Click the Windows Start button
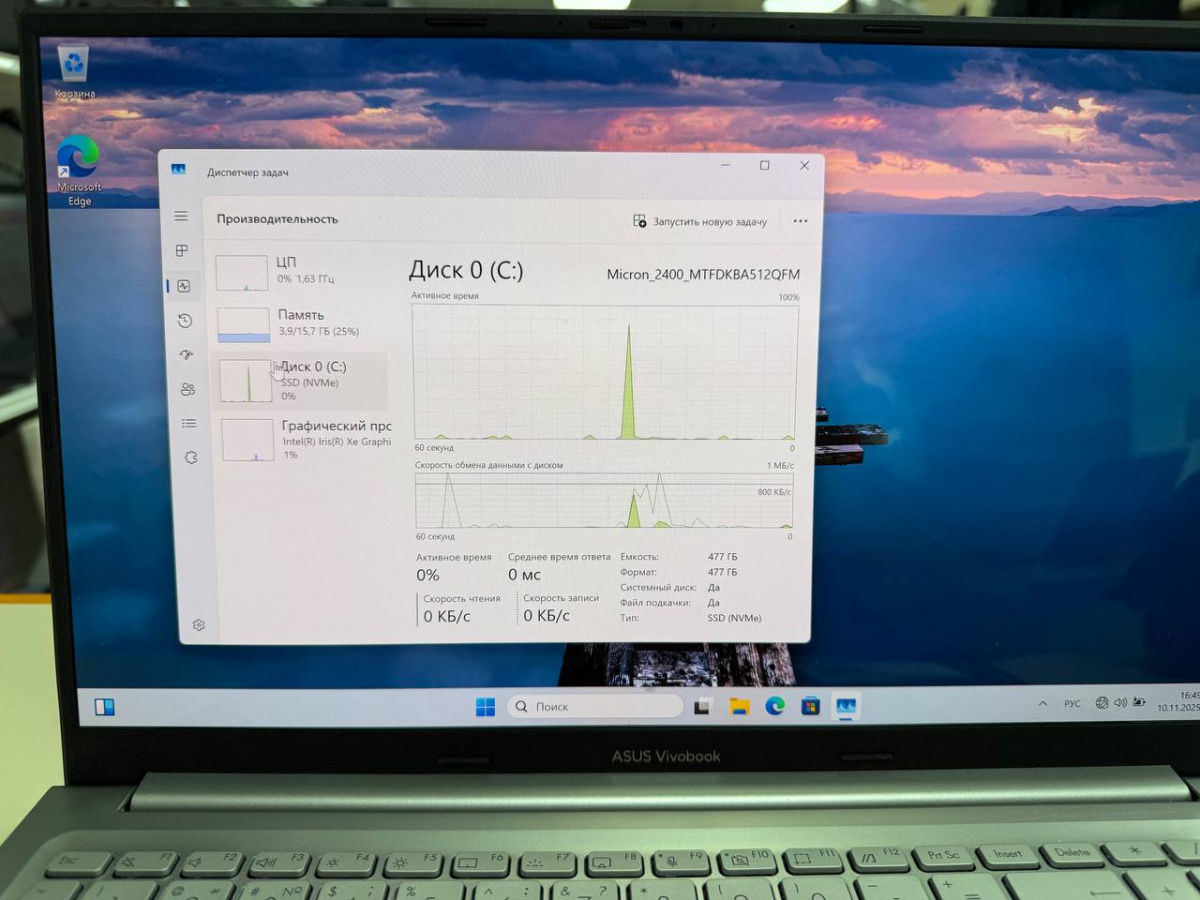 [x=485, y=707]
